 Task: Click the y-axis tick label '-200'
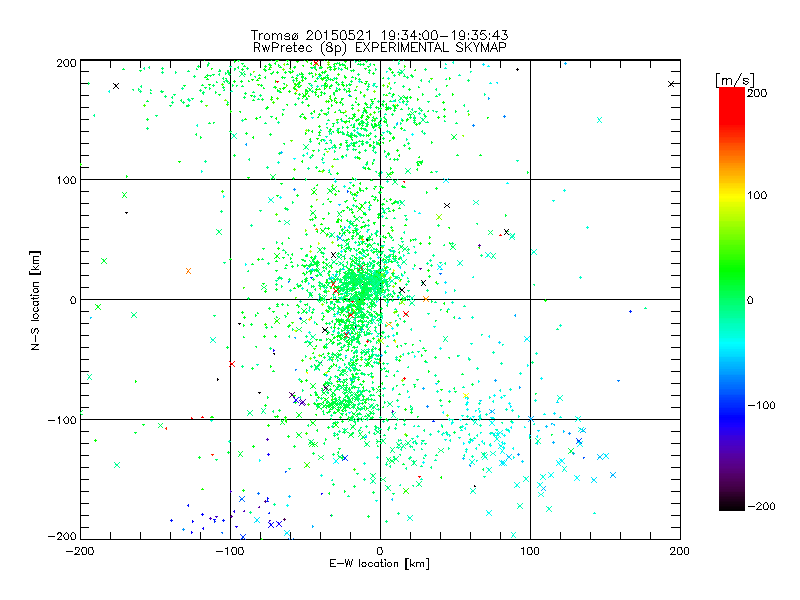[x=62, y=536]
